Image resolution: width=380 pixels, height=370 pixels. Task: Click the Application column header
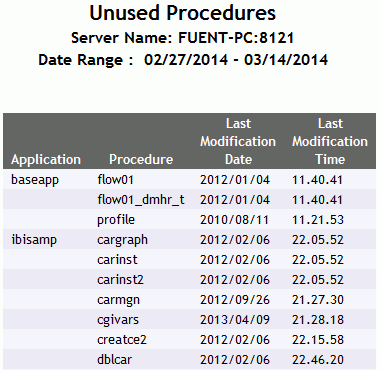pyautogui.click(x=46, y=159)
